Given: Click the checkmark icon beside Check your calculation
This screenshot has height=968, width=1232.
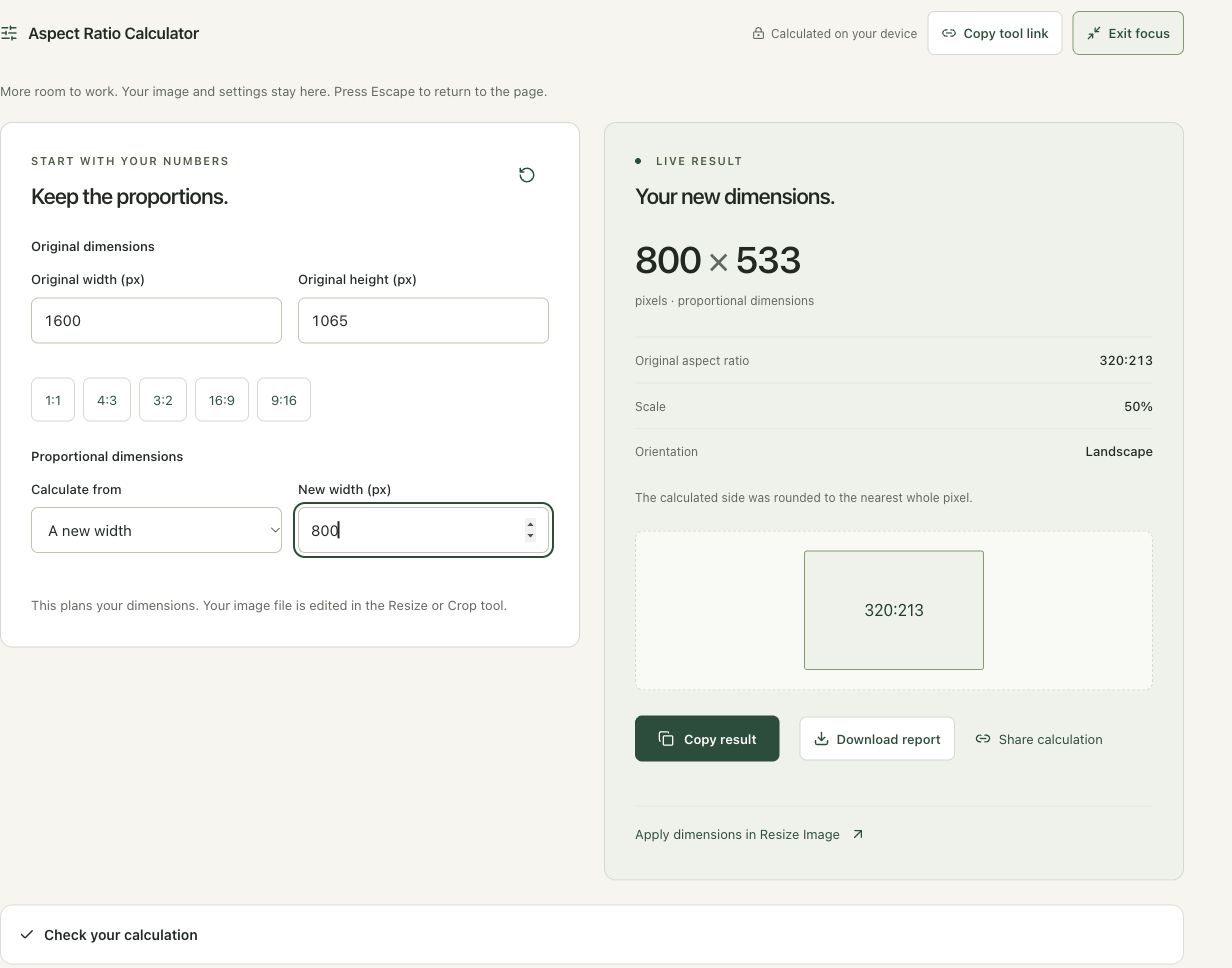Looking at the screenshot, I should [27, 935].
